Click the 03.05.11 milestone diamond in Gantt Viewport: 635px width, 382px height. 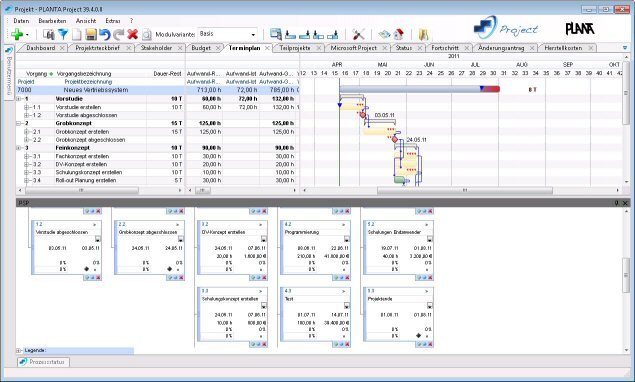[363, 115]
